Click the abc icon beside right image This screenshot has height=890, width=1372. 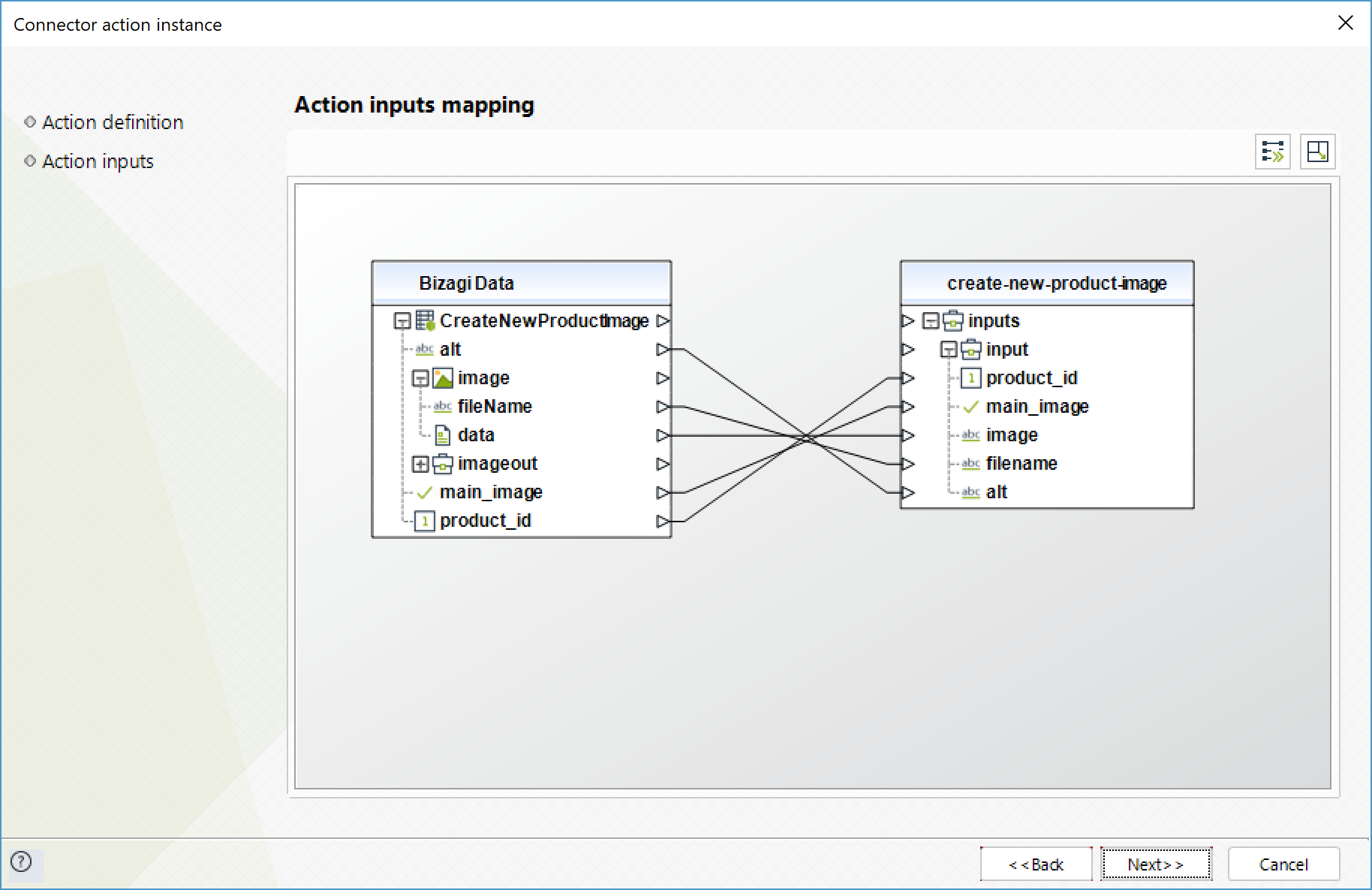coord(970,434)
